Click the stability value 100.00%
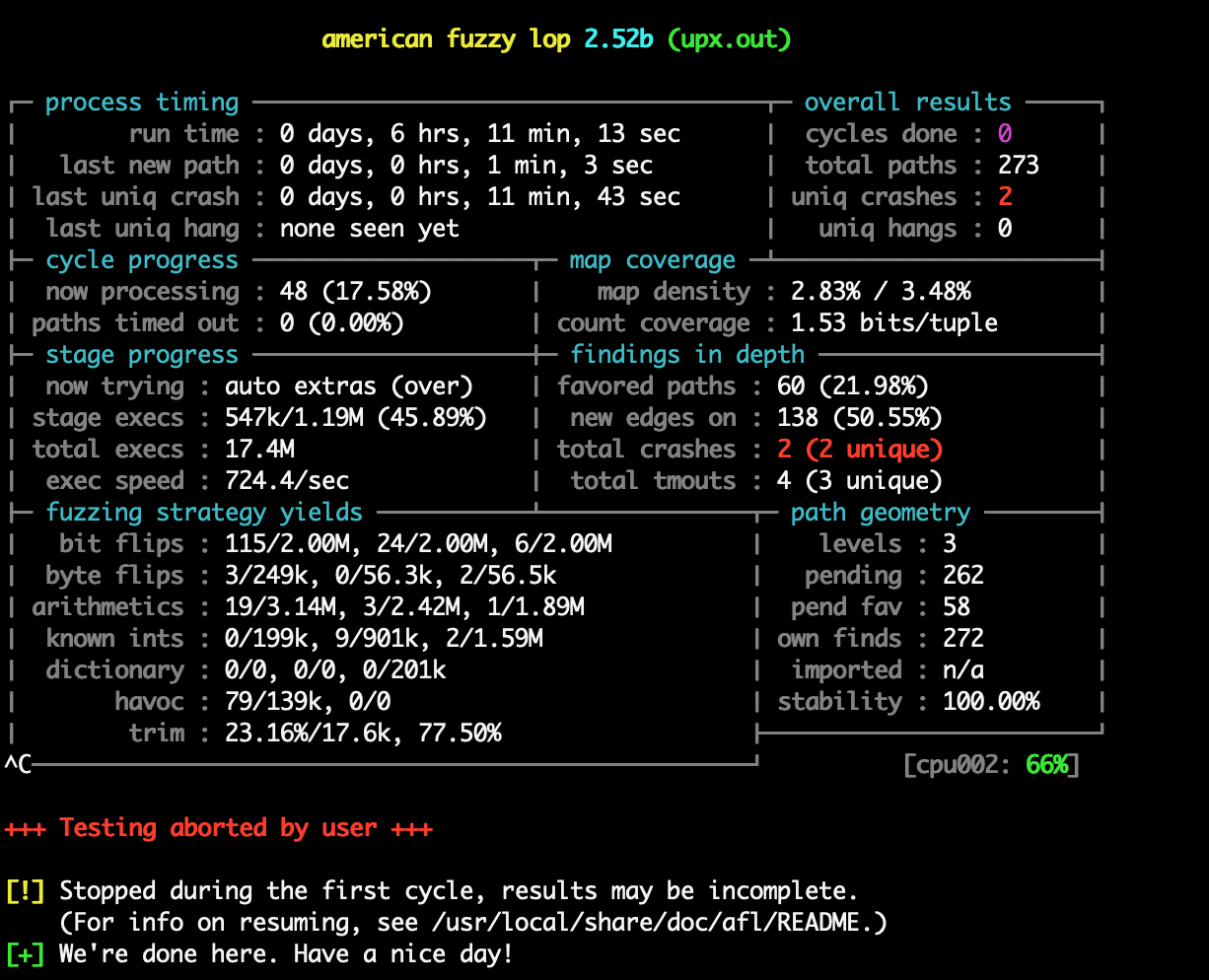The width and height of the screenshot is (1209, 980). coord(991,702)
